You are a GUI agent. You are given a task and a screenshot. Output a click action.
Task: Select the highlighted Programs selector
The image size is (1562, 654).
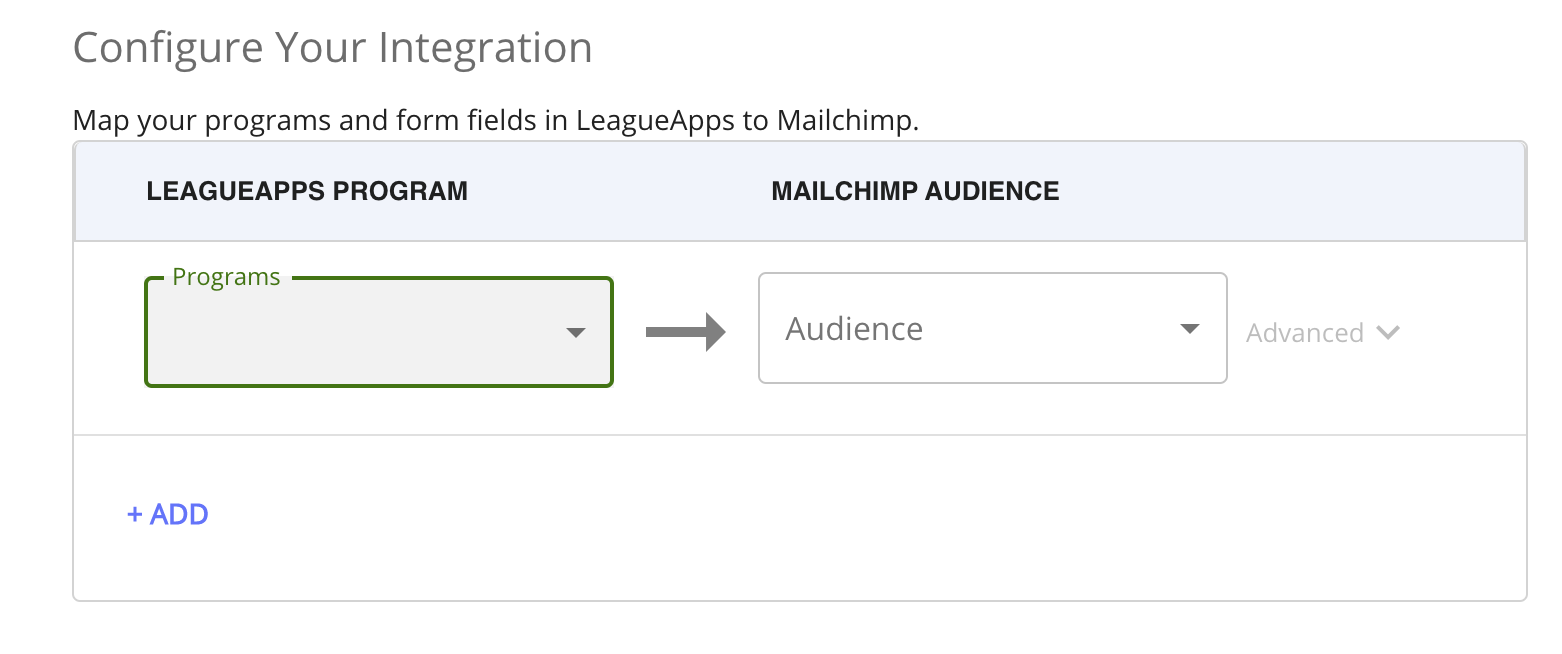(378, 332)
